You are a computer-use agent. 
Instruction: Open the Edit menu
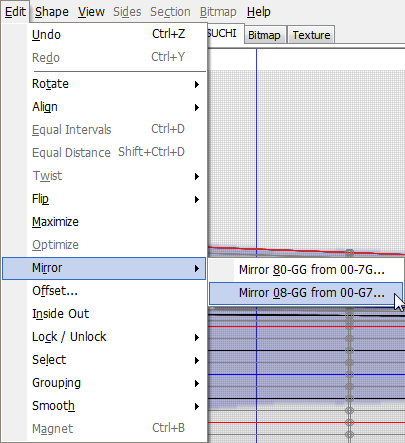pos(15,12)
